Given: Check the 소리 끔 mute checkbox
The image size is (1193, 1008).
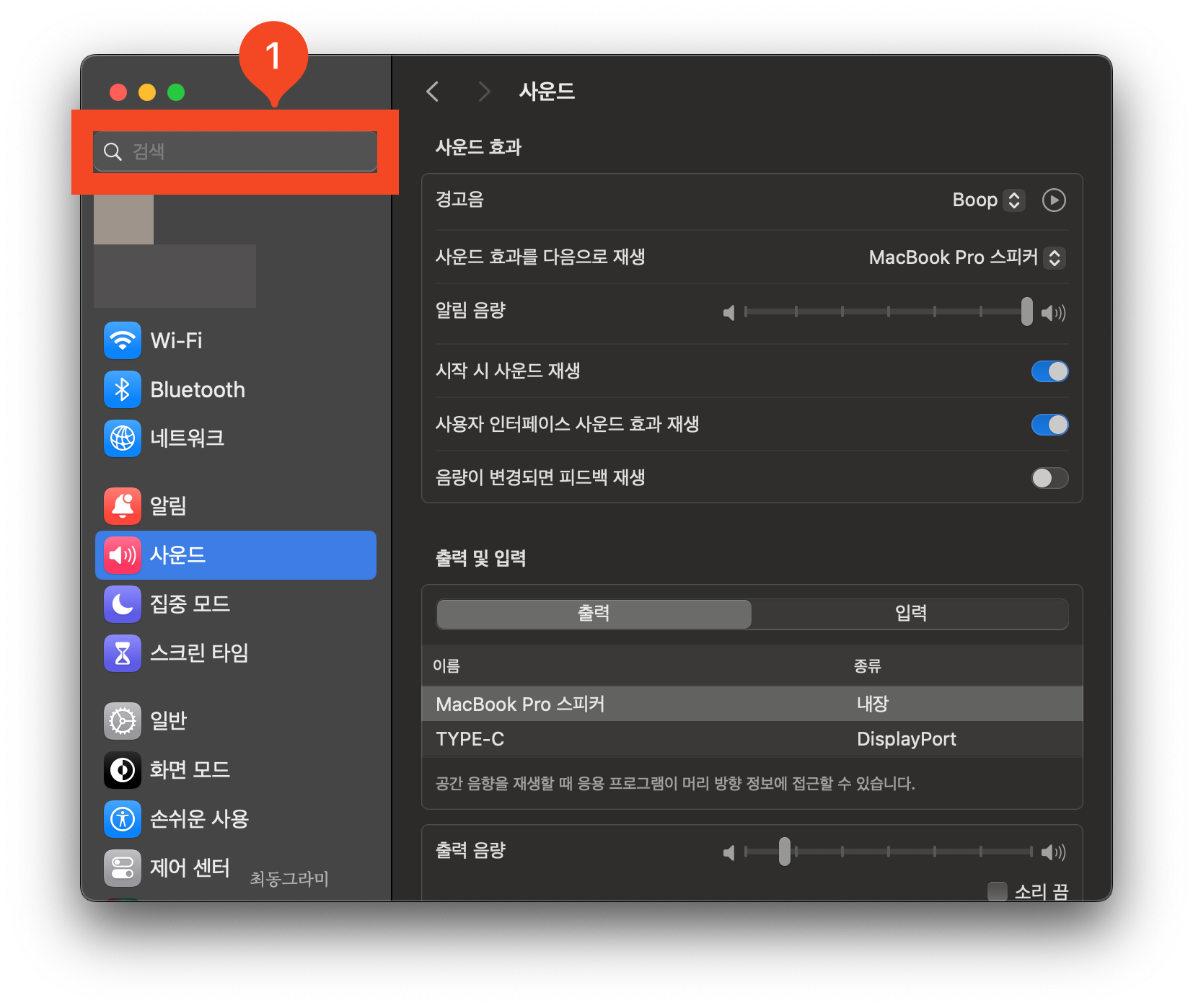Looking at the screenshot, I should (998, 891).
